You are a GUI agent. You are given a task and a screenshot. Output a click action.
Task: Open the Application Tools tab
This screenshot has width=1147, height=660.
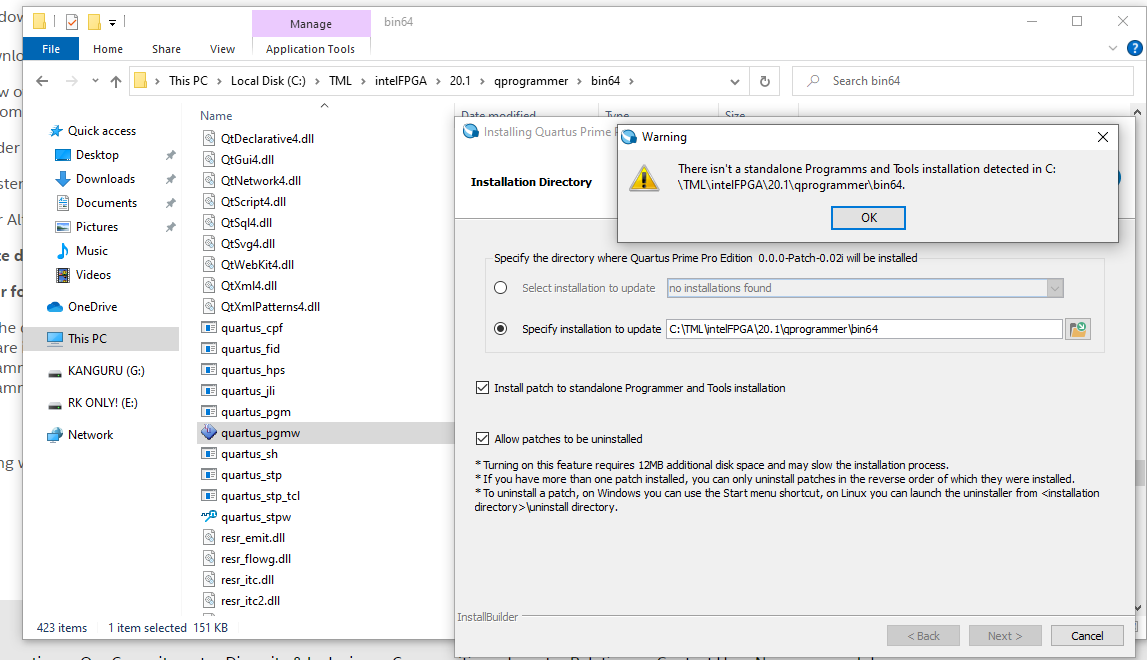(310, 49)
